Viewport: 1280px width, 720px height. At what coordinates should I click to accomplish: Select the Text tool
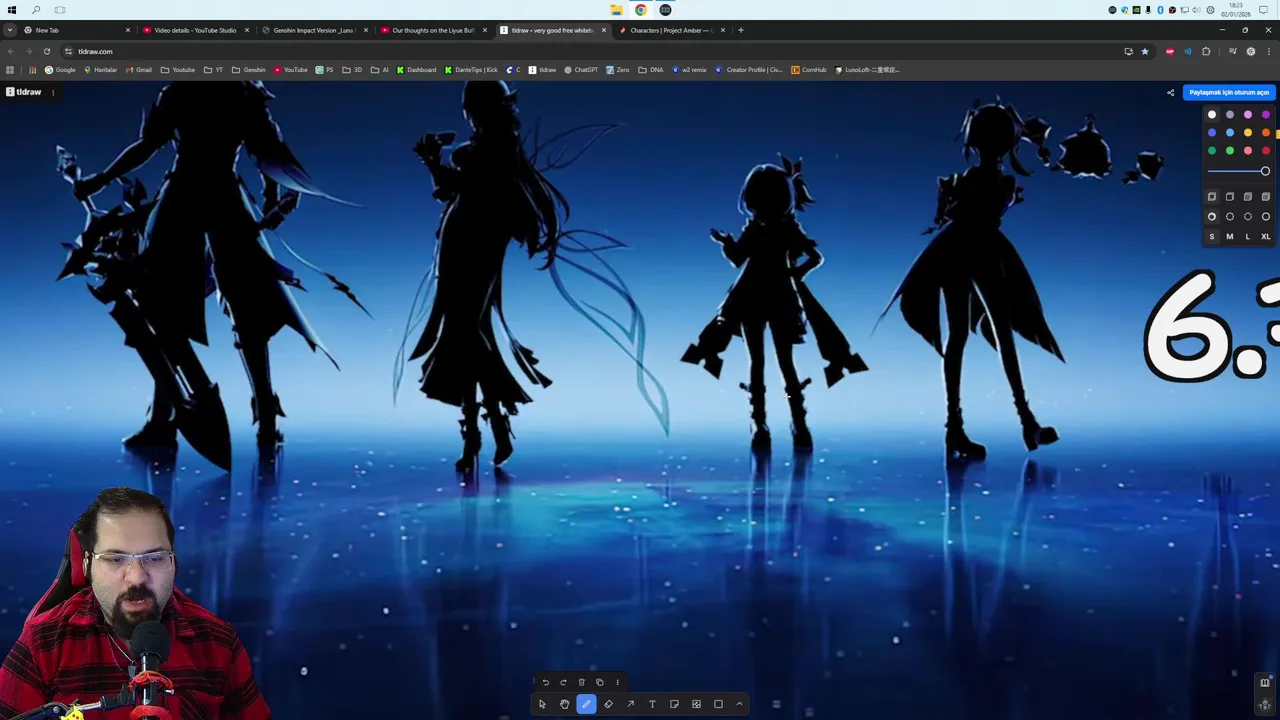click(x=652, y=704)
